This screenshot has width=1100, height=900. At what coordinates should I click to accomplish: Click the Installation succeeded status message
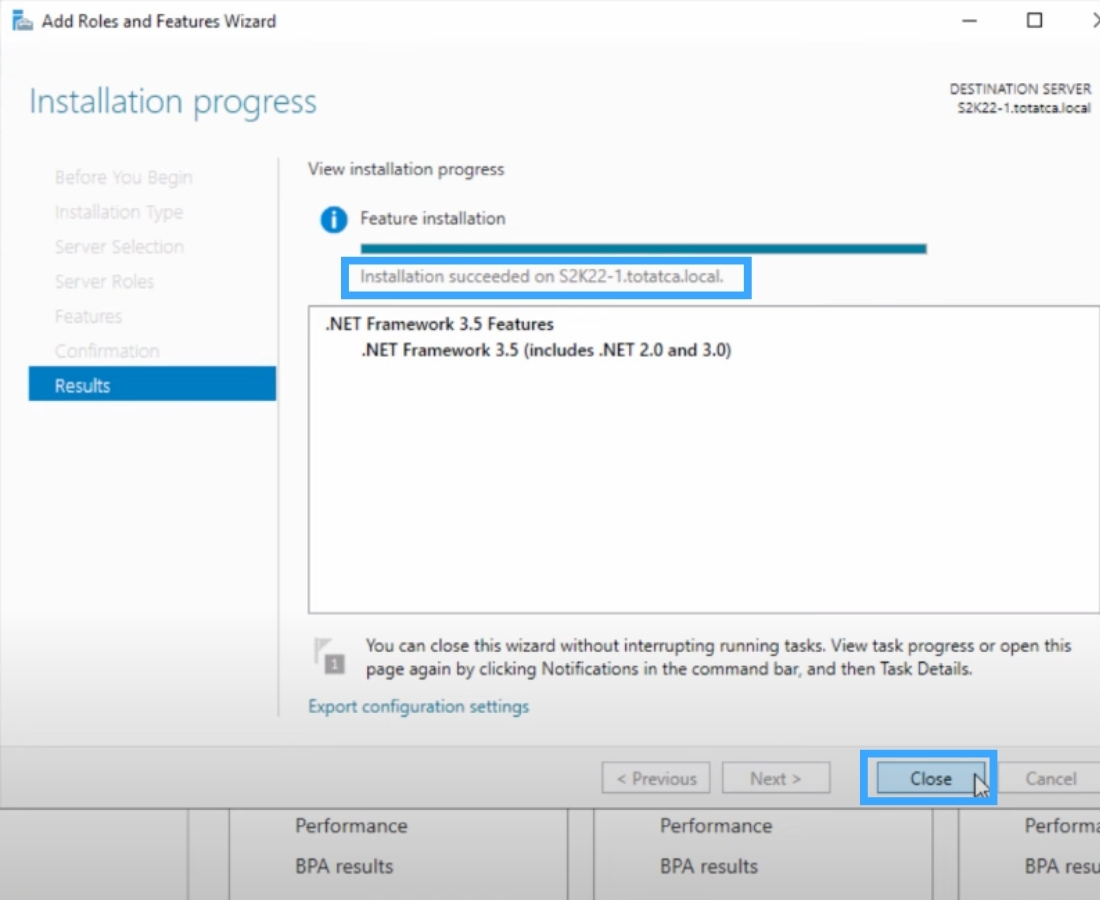pos(544,277)
